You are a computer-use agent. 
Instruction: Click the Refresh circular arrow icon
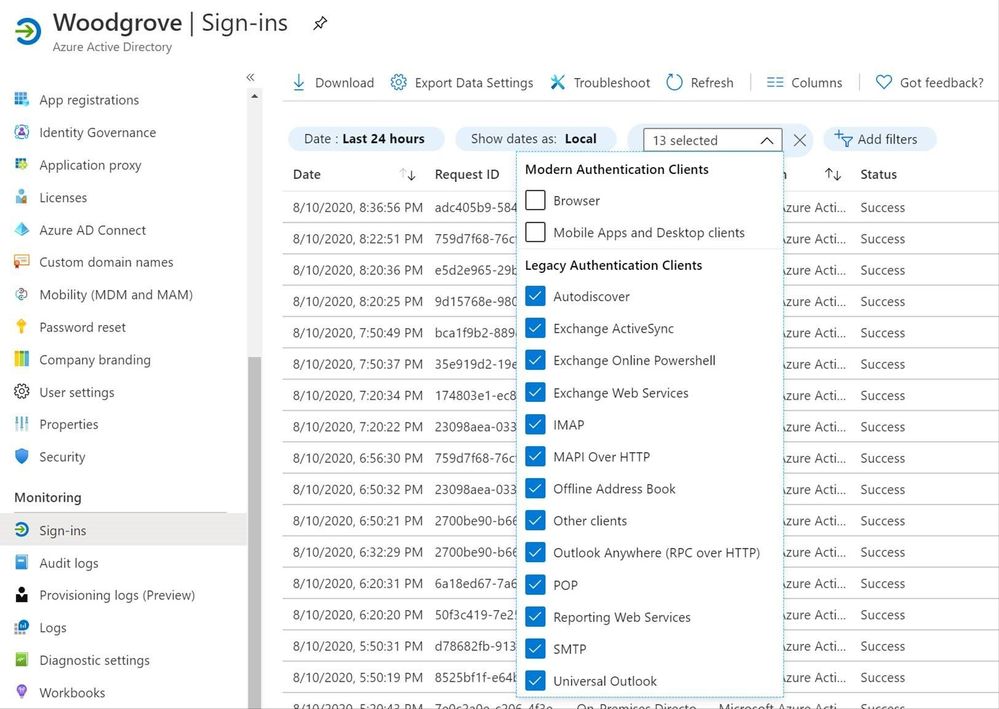pos(674,82)
